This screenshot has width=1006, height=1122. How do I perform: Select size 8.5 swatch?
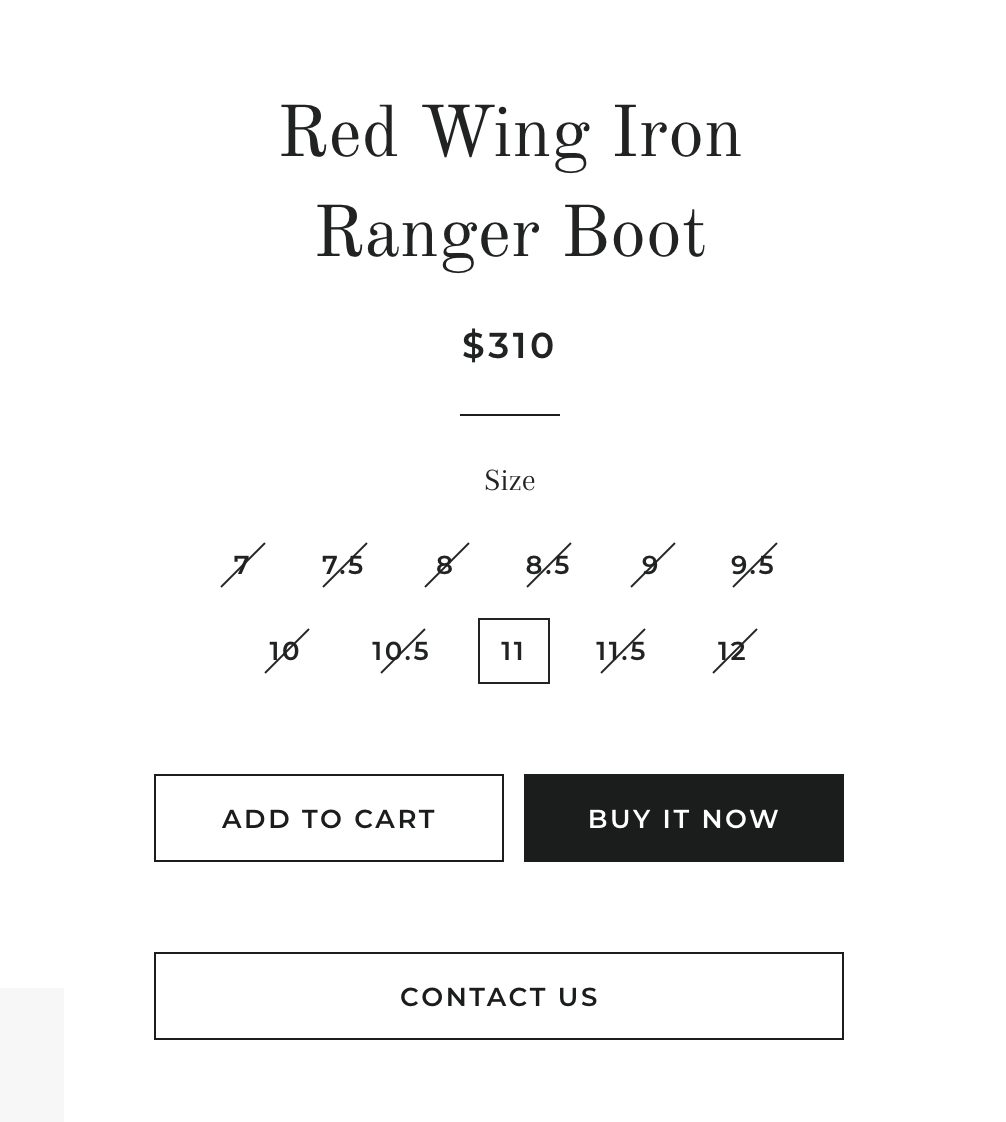[548, 565]
